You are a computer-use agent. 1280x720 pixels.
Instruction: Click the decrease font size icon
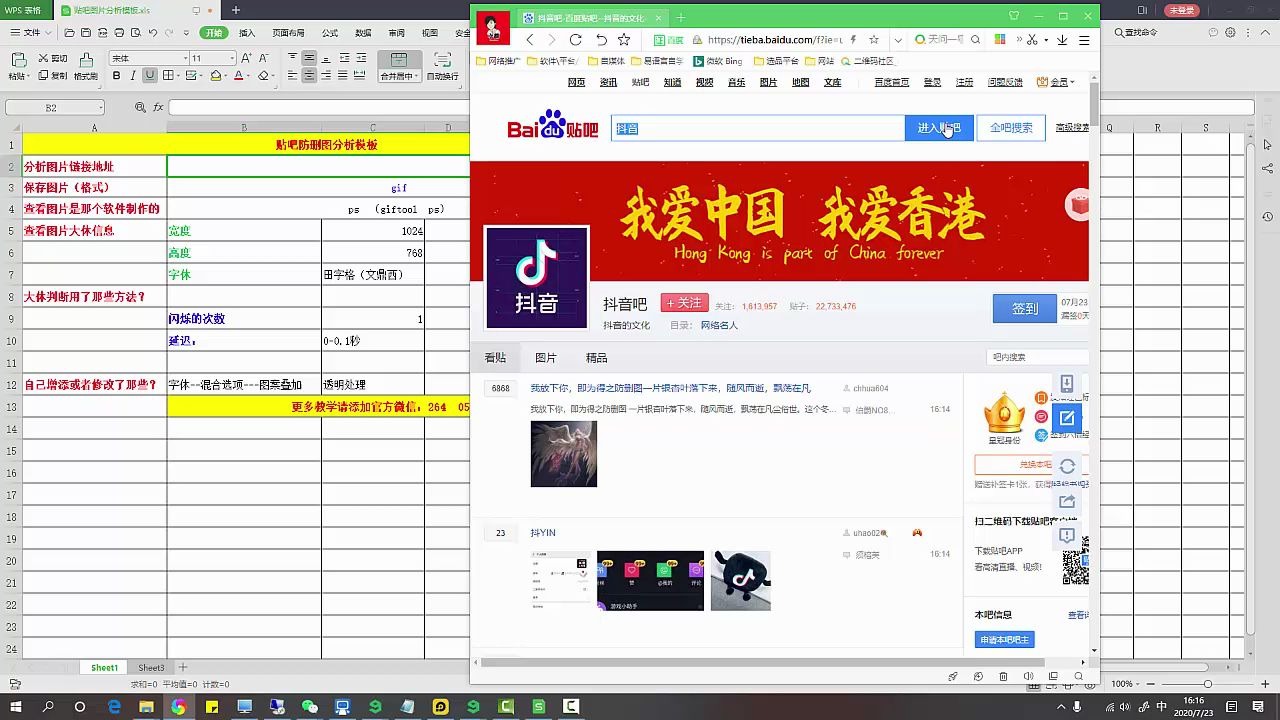point(262,59)
